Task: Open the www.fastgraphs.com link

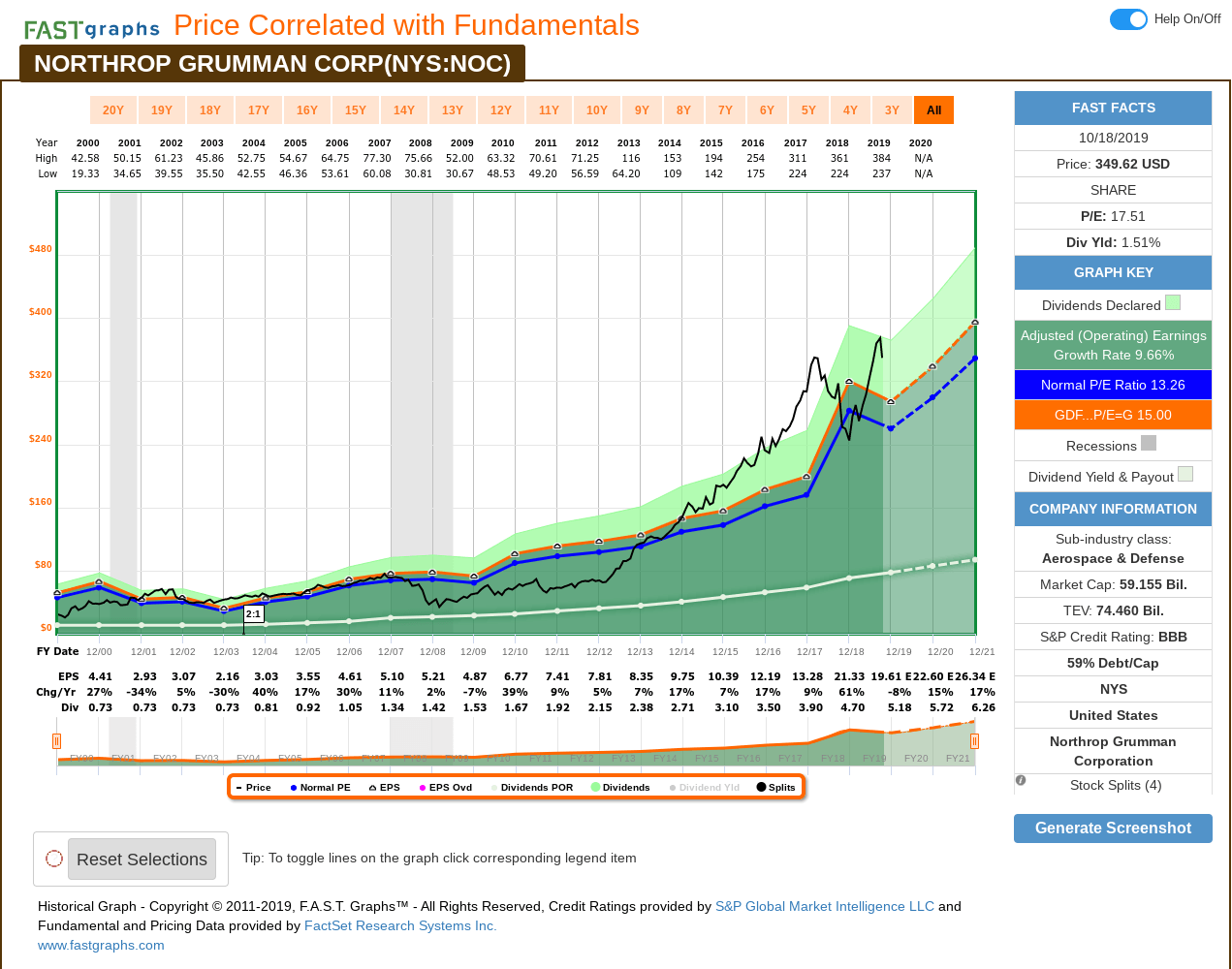Action: 101,945
